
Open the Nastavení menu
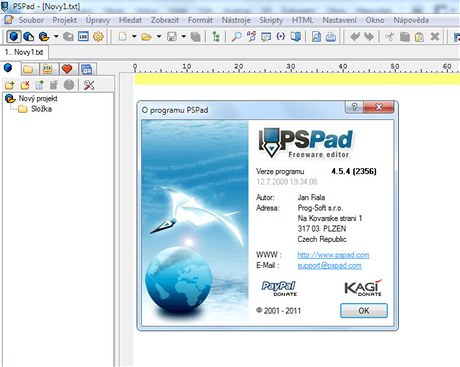[340, 20]
